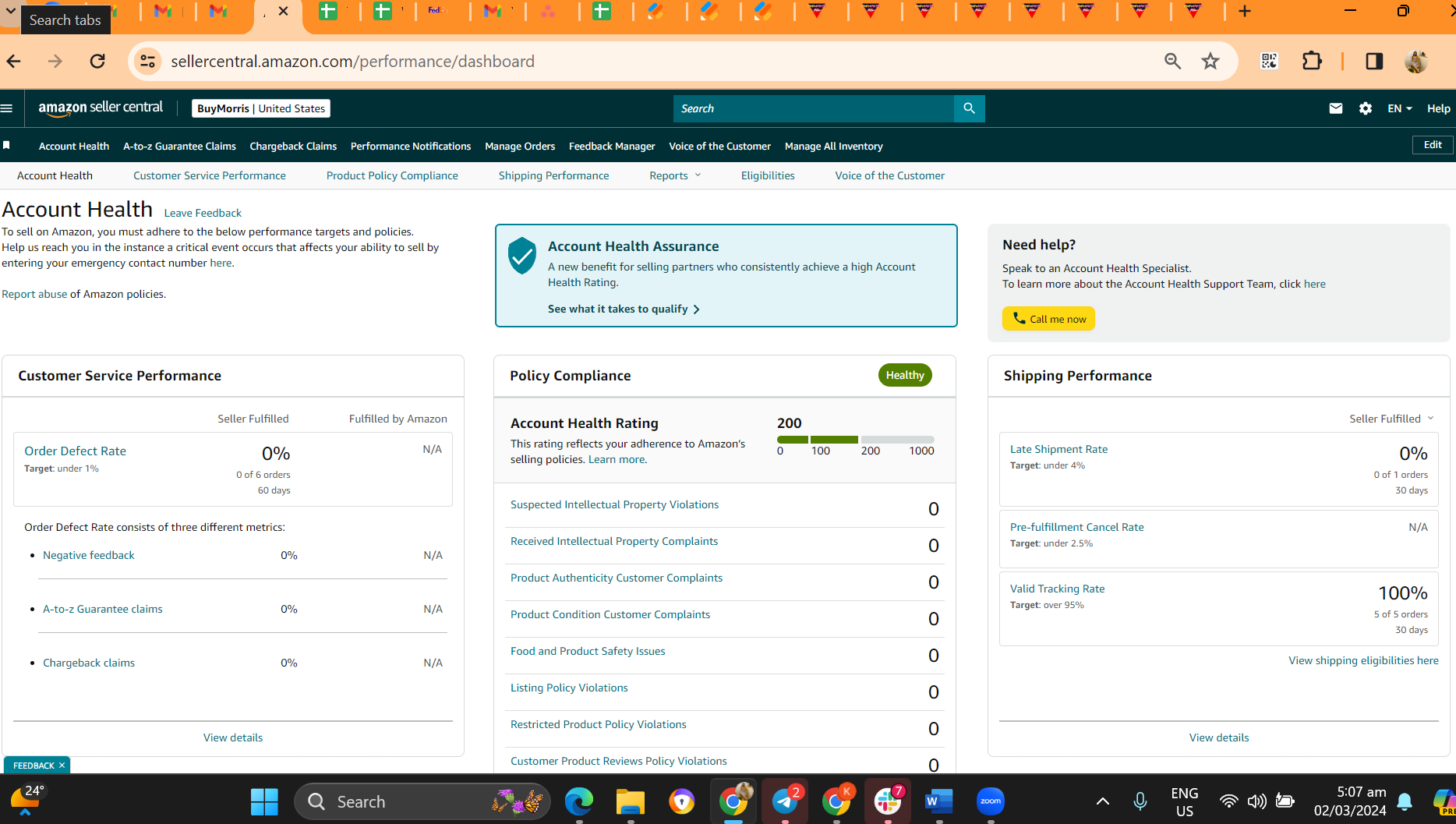Expand the EN language dropdown
The width and height of the screenshot is (1456, 824).
click(x=1400, y=108)
